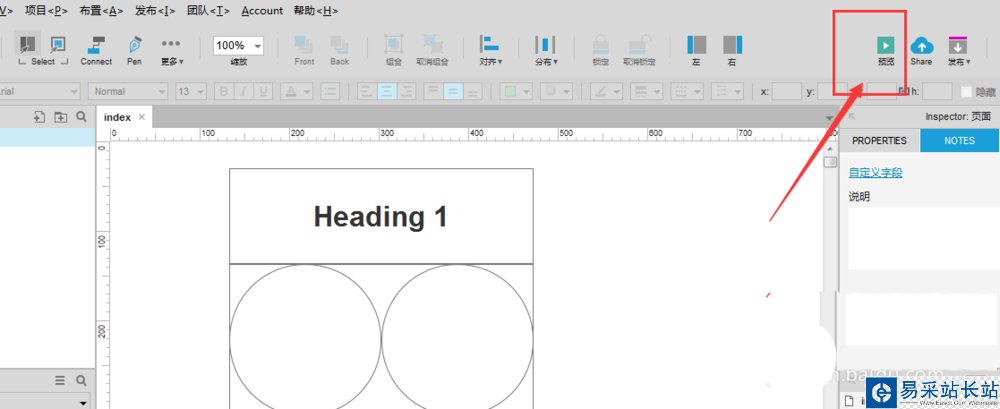The height and width of the screenshot is (409, 1000).
Task: Align text right
Action: point(407,91)
